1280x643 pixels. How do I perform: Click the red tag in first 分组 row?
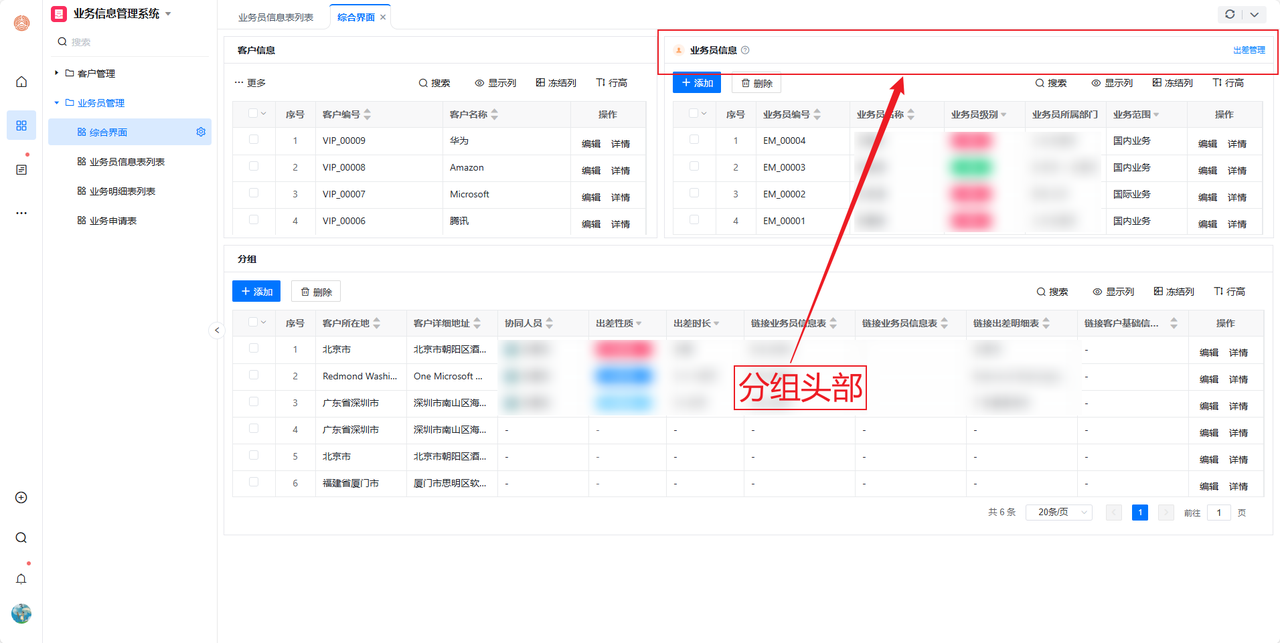(623, 350)
